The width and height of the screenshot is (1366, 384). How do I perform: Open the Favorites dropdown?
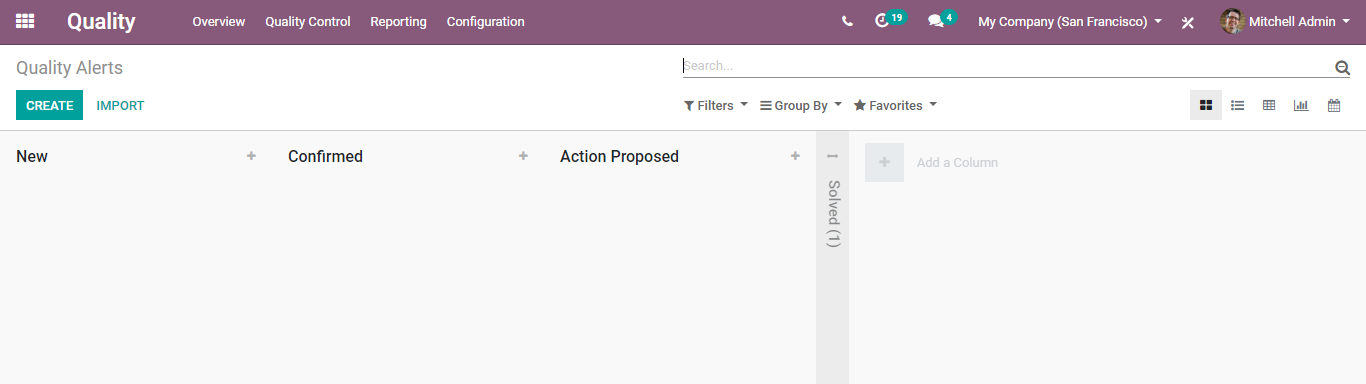tap(895, 105)
